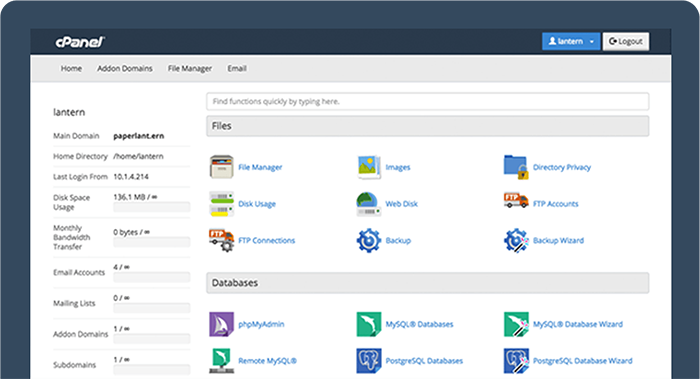Go to the Home menu item
The image size is (700, 379).
coord(71,68)
